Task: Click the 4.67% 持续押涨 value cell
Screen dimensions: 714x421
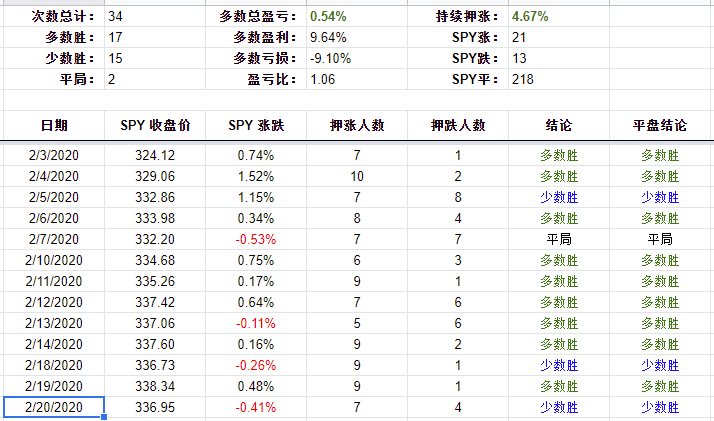Action: [559, 16]
